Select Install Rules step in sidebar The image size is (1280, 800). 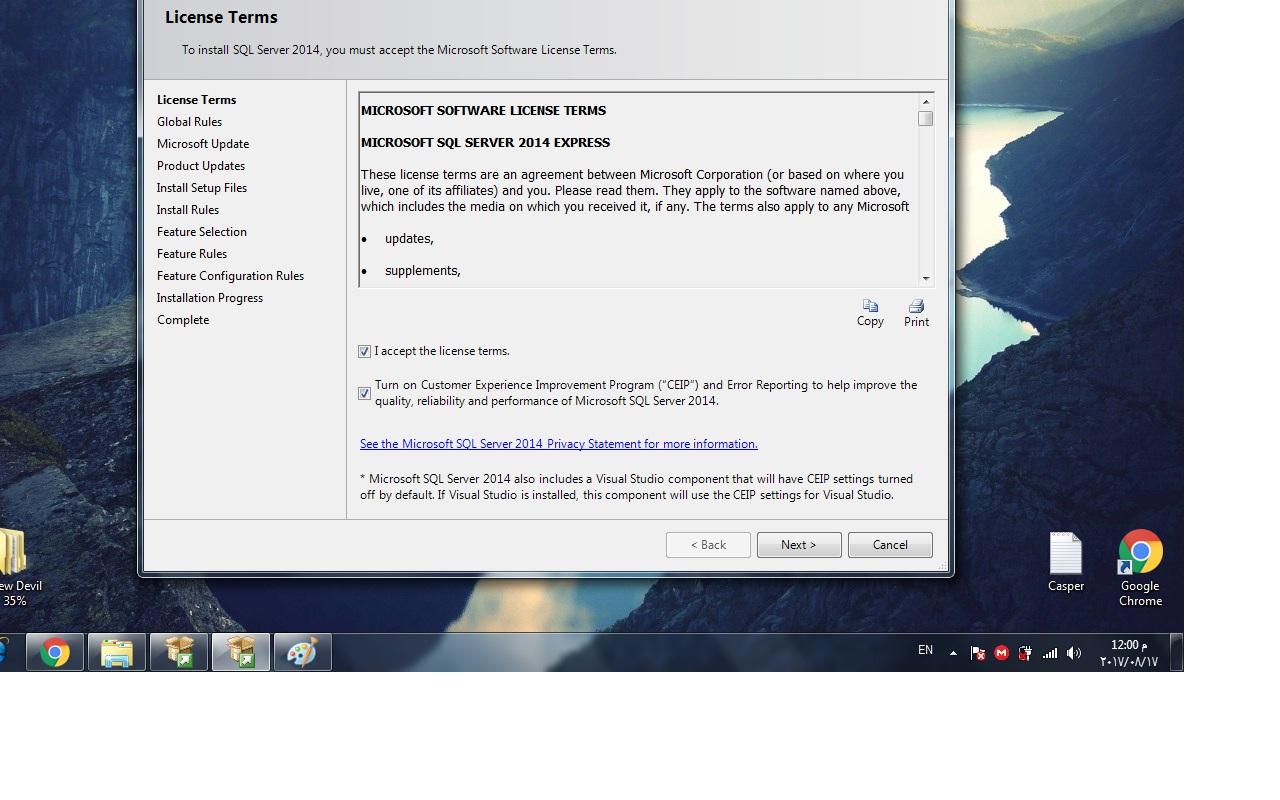188,210
